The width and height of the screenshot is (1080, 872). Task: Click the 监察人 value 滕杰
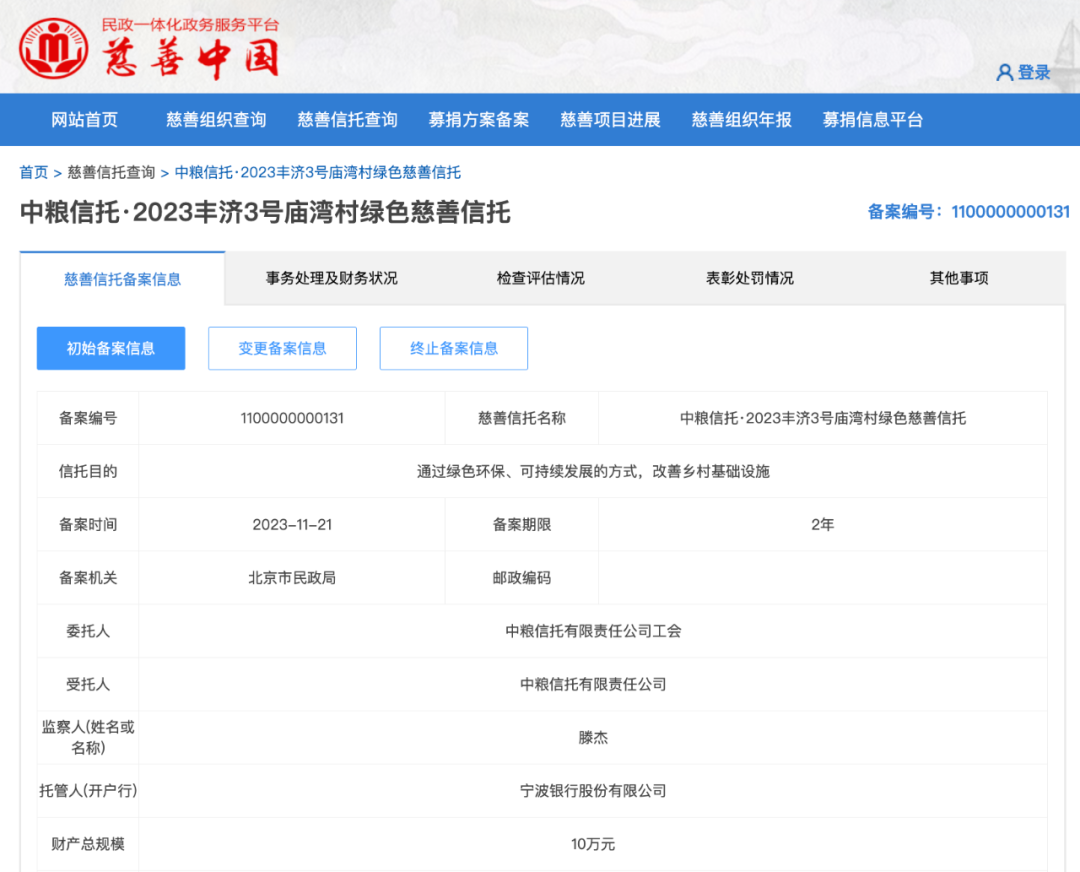(x=593, y=738)
